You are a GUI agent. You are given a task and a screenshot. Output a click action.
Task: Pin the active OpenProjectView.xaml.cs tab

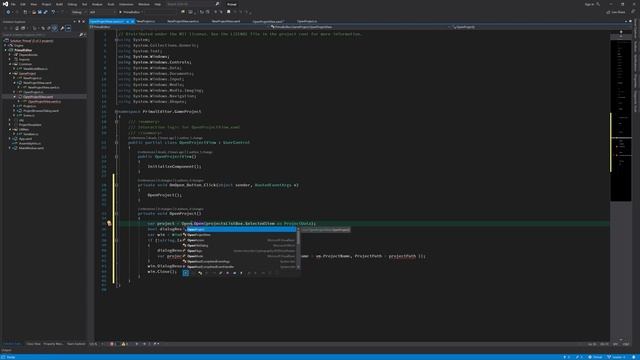tap(127, 21)
